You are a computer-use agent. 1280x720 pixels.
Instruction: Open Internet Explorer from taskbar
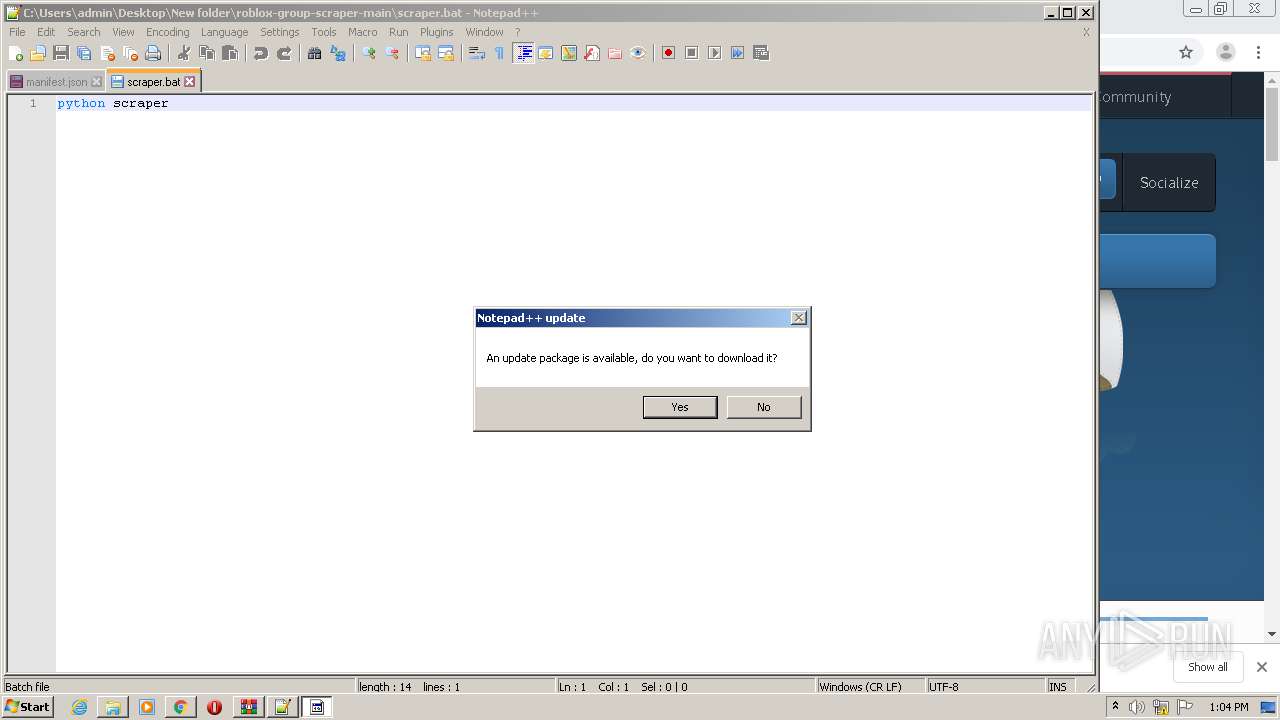tap(79, 707)
